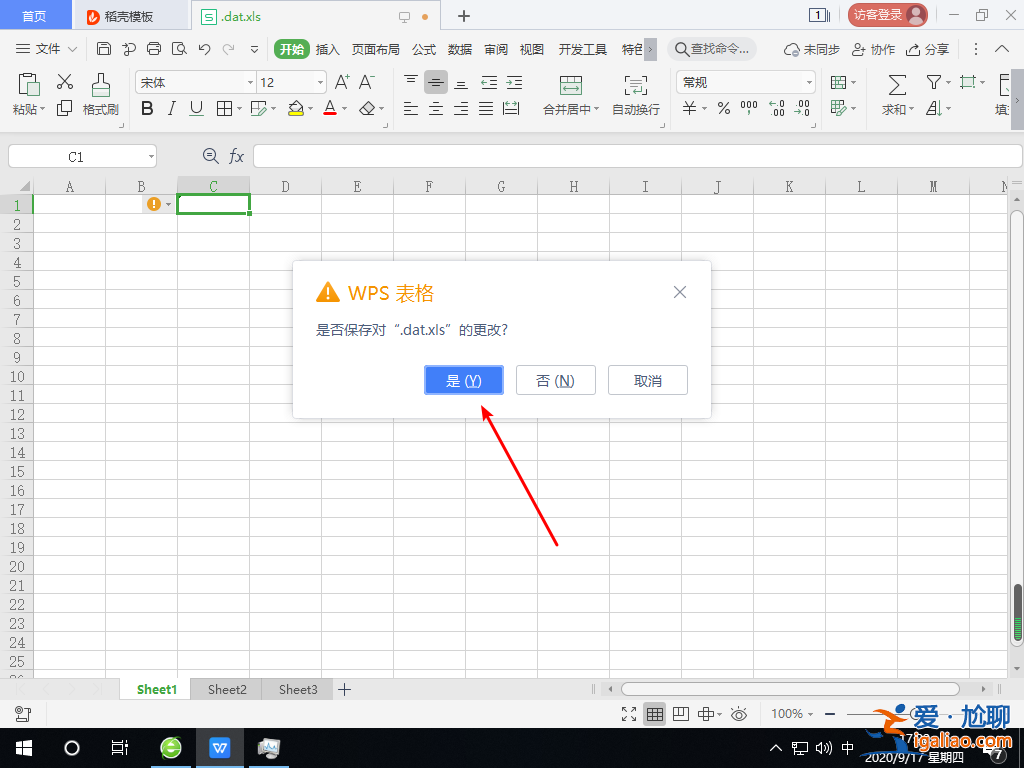This screenshot has height=768, width=1024.
Task: Click 否(N) to discard changes
Action: 555,380
